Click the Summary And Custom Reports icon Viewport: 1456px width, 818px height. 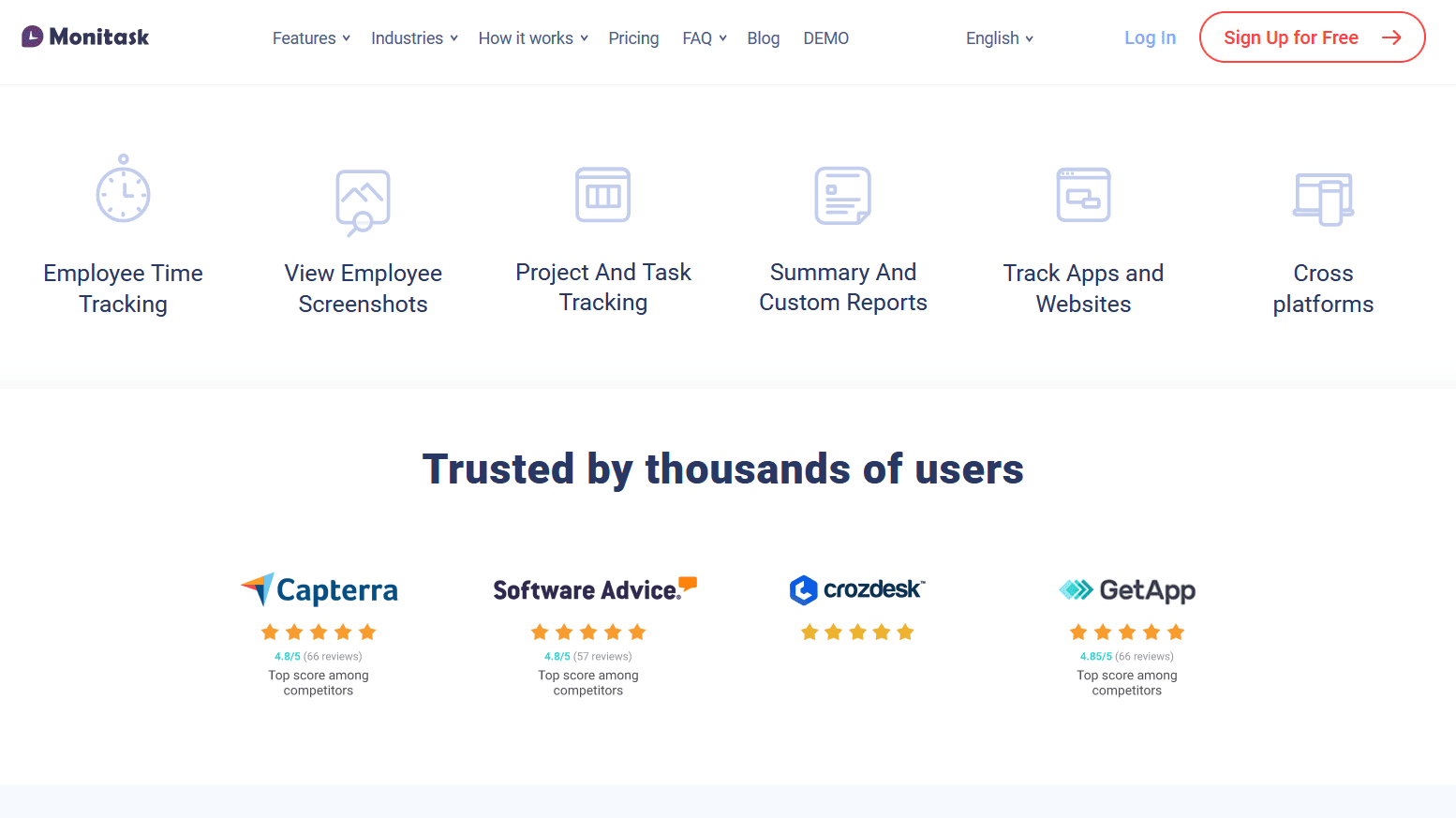tap(842, 196)
